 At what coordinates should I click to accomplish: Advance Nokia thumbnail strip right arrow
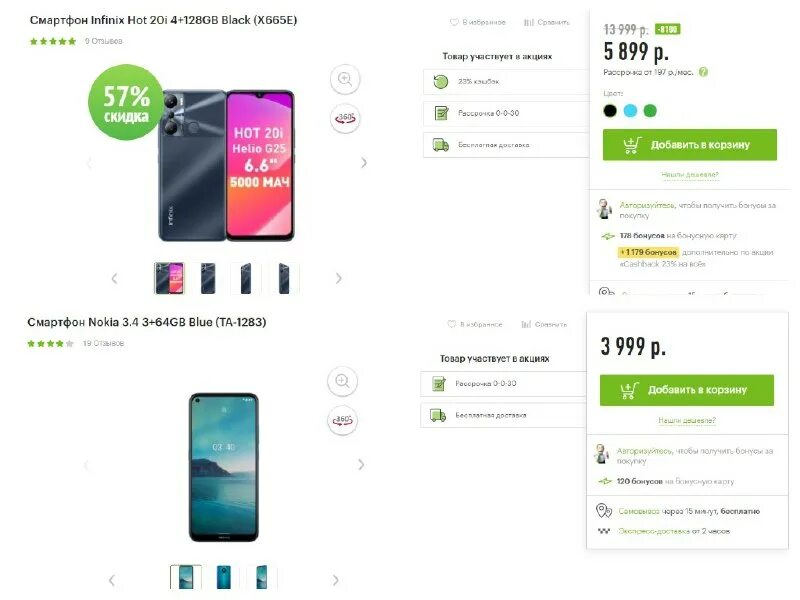point(336,580)
